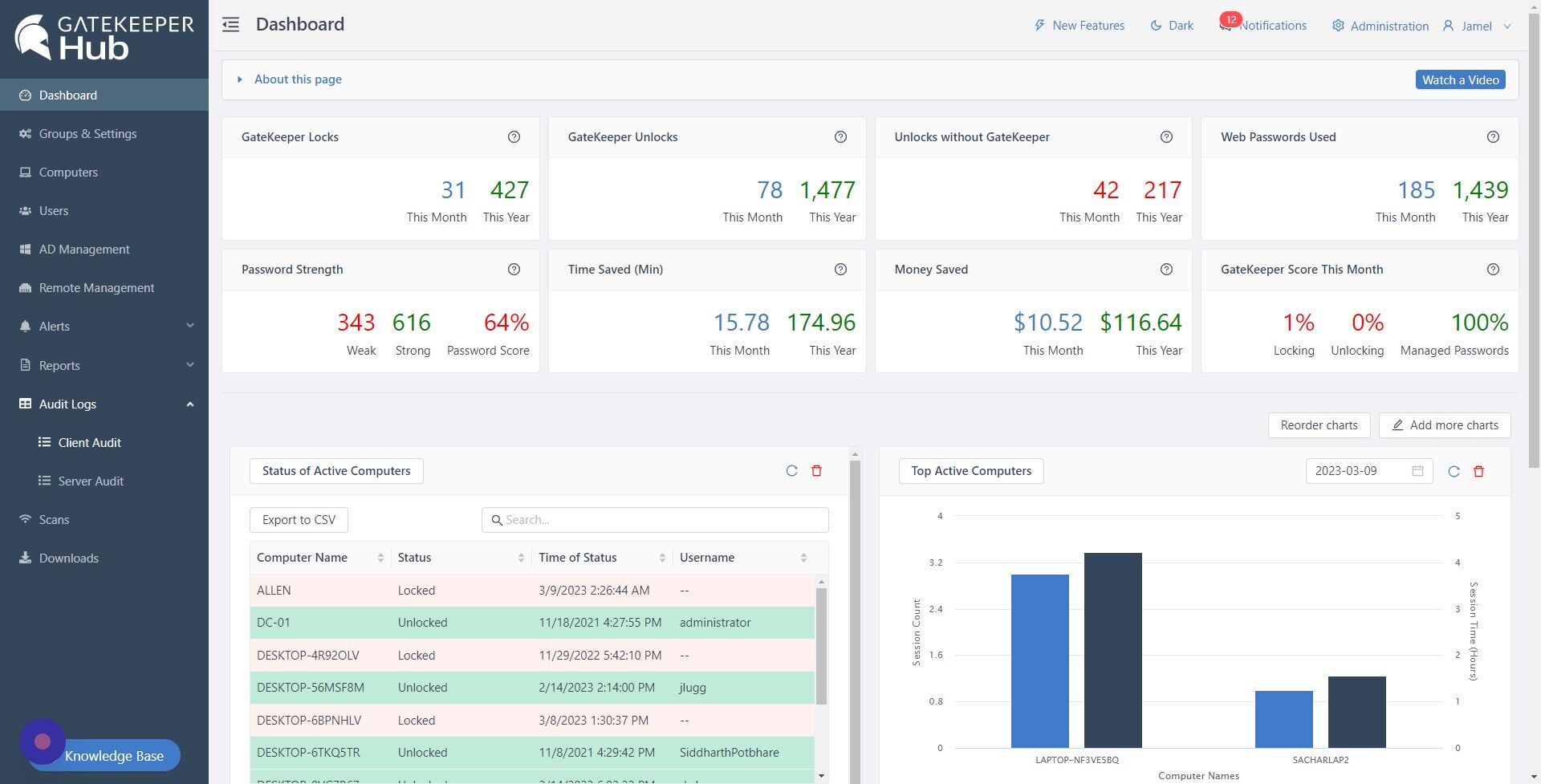This screenshot has height=784, width=1541.
Task: Click the DESKTOP-56MSF8M row
Action: tap(532, 688)
